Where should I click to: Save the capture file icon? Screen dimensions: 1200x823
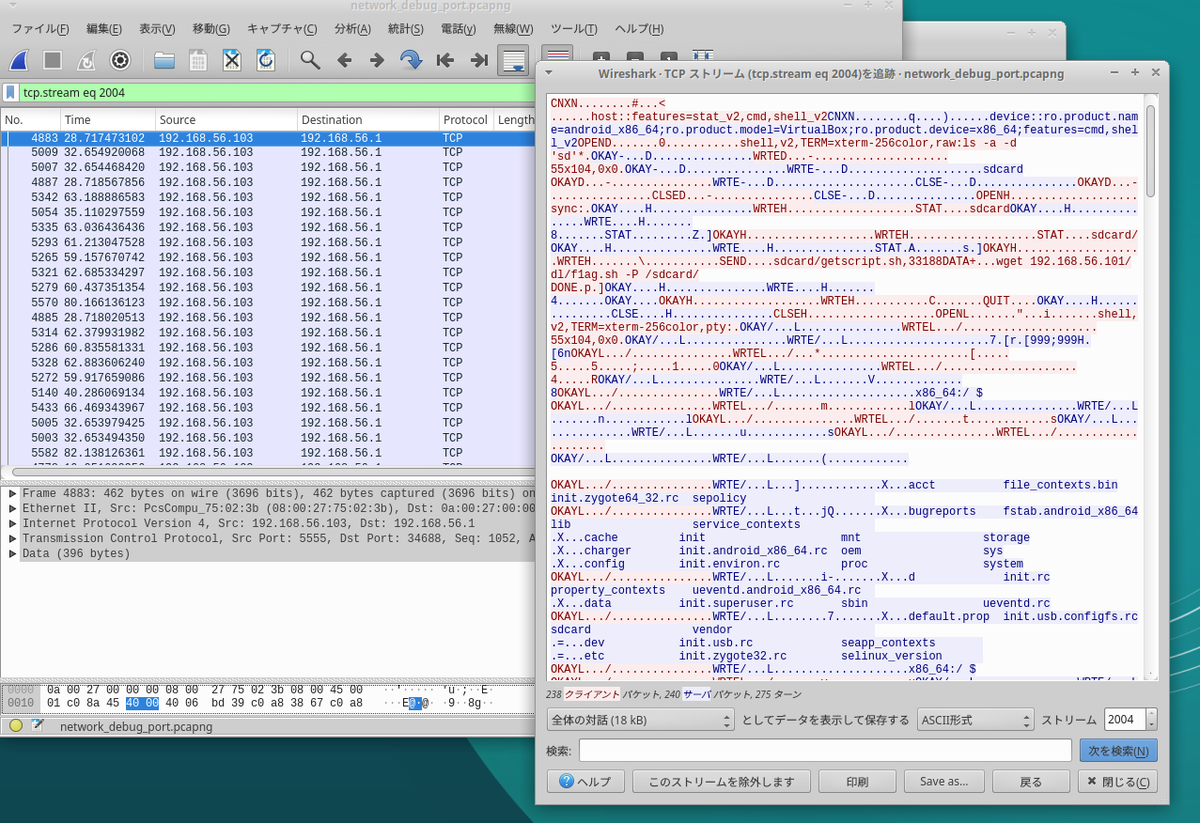coord(198,60)
